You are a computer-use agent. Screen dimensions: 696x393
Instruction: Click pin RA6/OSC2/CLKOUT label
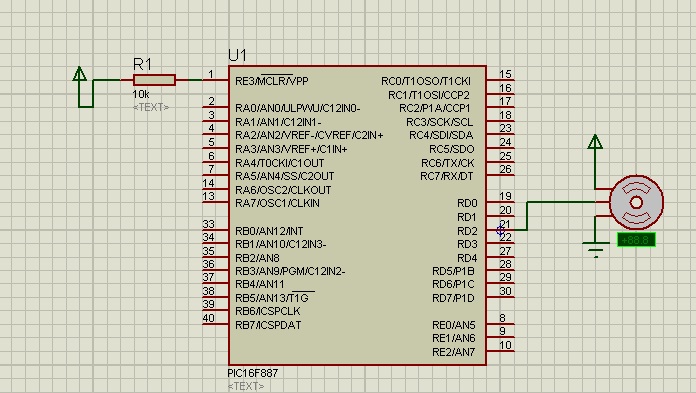pyautogui.click(x=283, y=190)
